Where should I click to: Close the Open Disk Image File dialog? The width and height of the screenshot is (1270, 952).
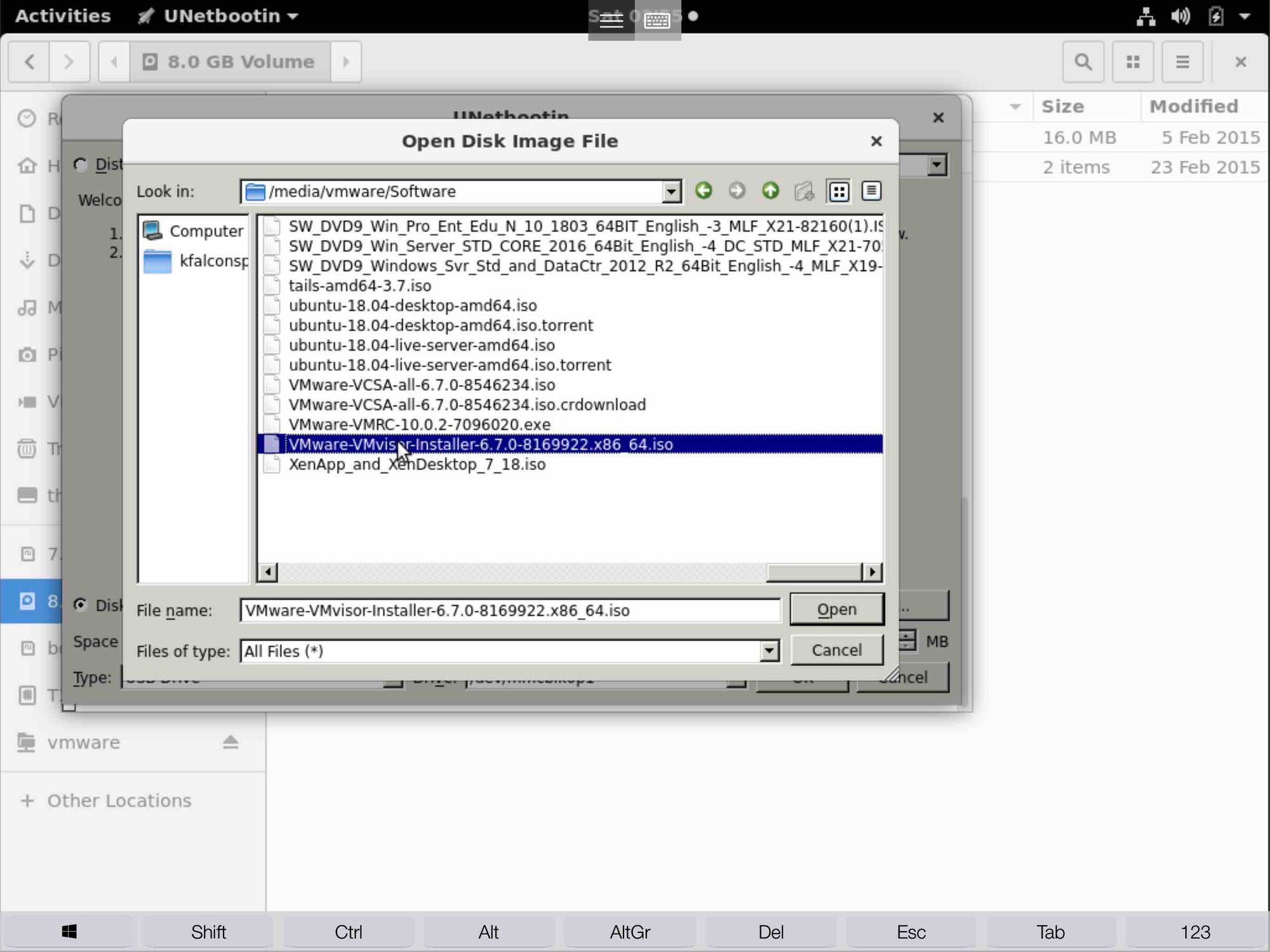(876, 141)
